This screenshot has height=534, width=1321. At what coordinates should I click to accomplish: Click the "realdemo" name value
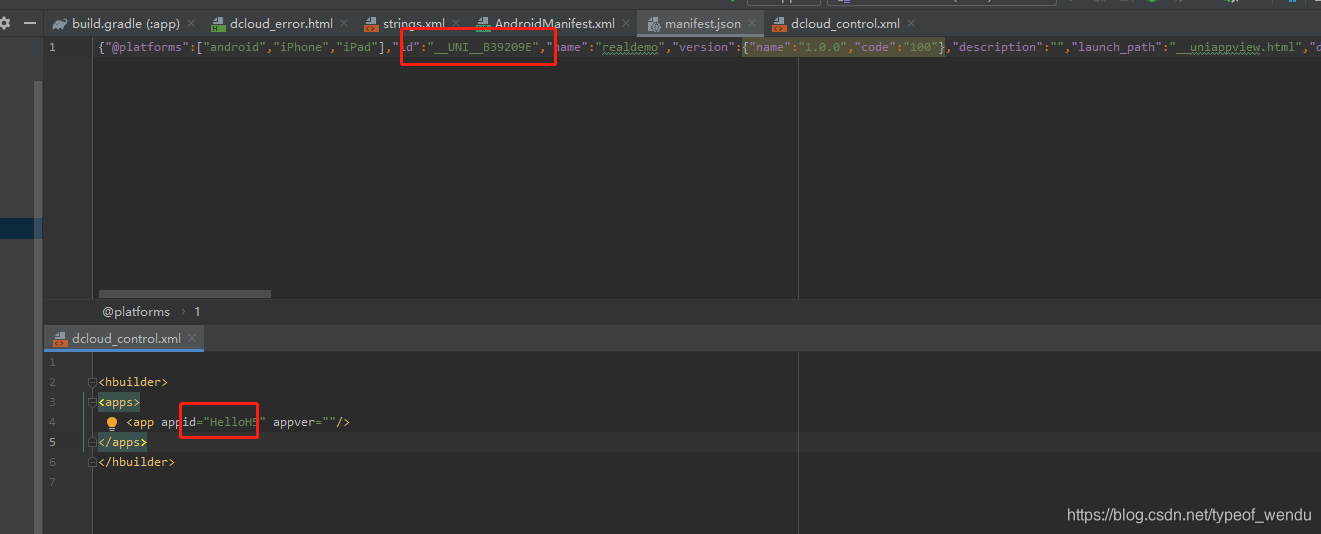630,47
